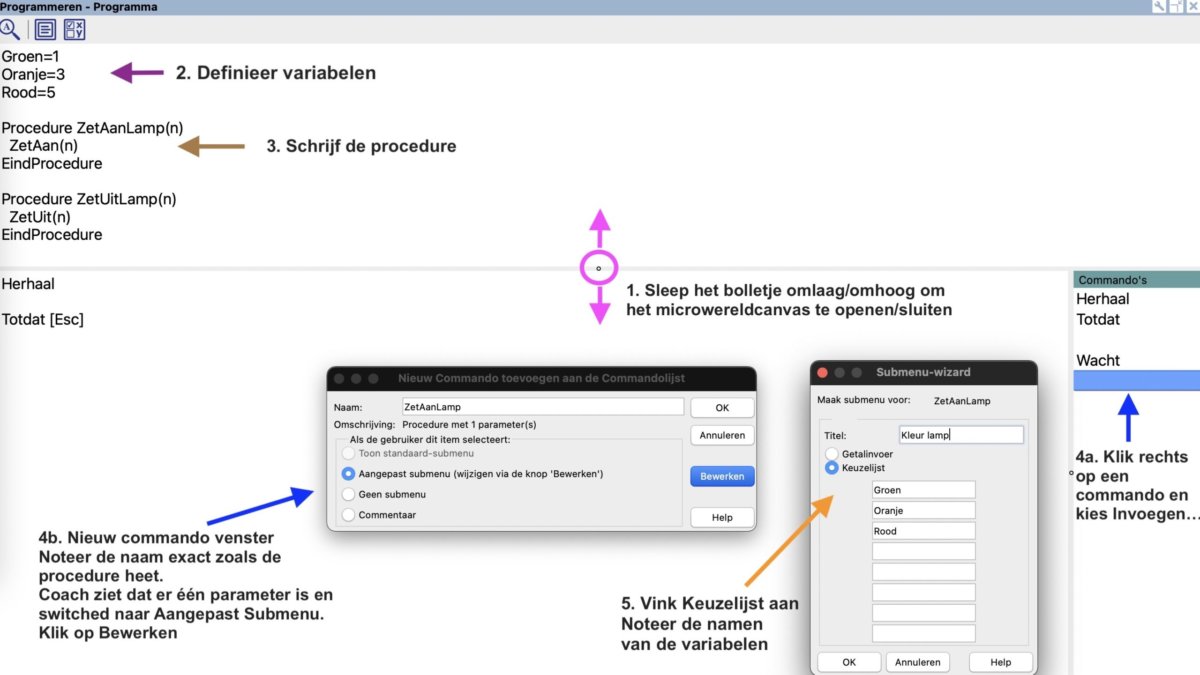Click the undock window icon next to wrench
Image resolution: width=1200 pixels, height=675 pixels.
coord(1175,7)
